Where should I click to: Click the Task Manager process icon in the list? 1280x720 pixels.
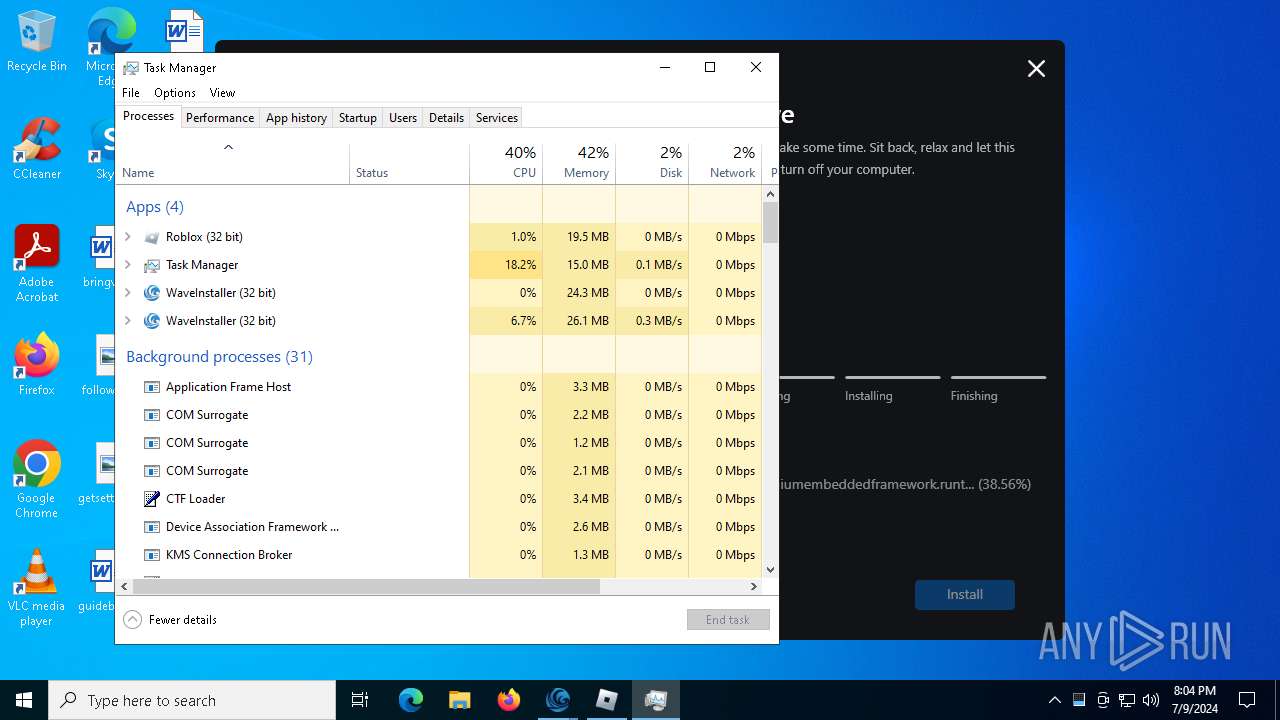[152, 265]
